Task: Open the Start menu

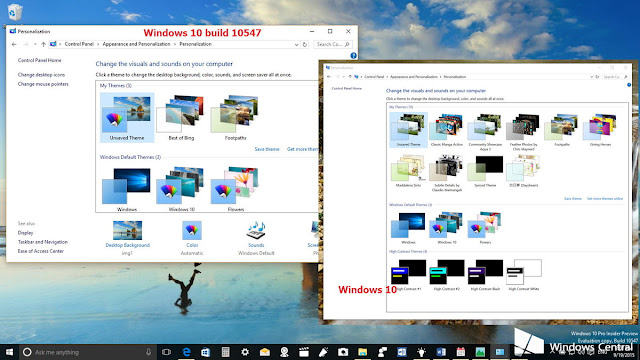Action: [9, 352]
